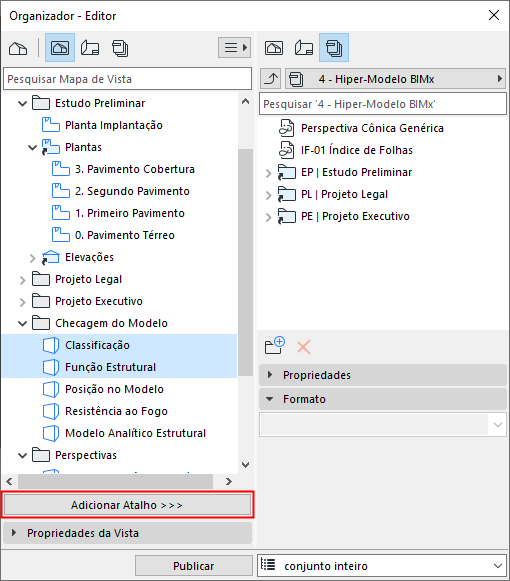Click the Pesquisar Mapa de Vista search field
This screenshot has width=510, height=581.
tap(128, 79)
